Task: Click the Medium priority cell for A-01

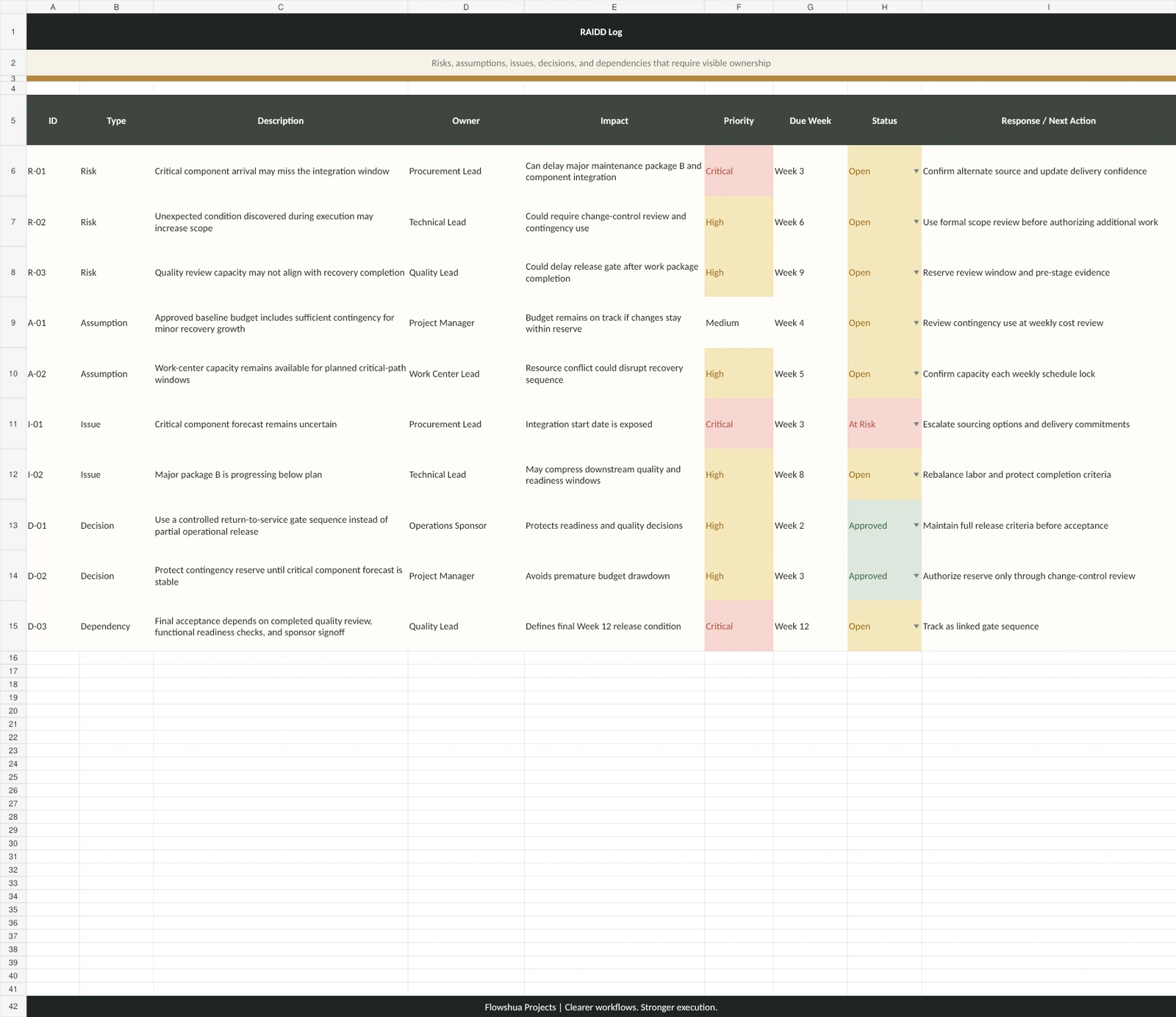Action: [x=739, y=323]
